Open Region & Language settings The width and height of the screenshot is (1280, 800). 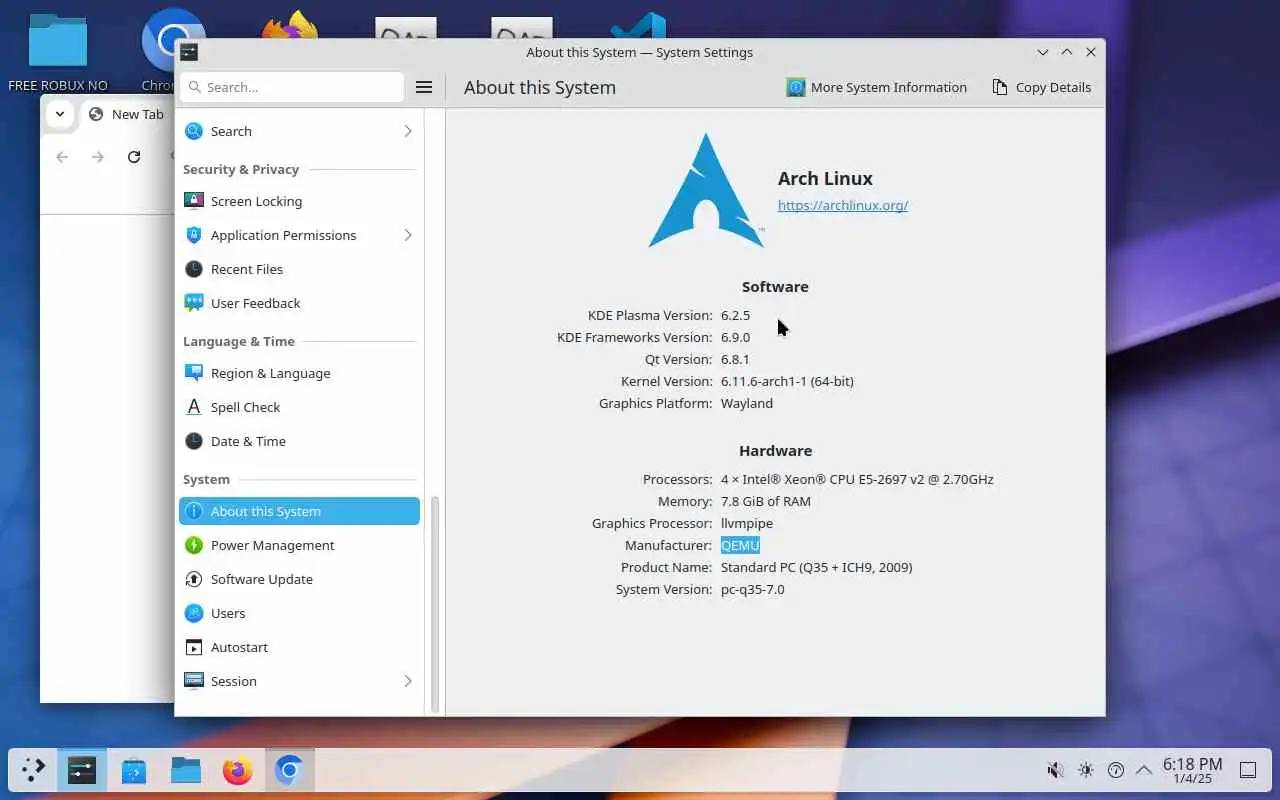[x=299, y=373]
